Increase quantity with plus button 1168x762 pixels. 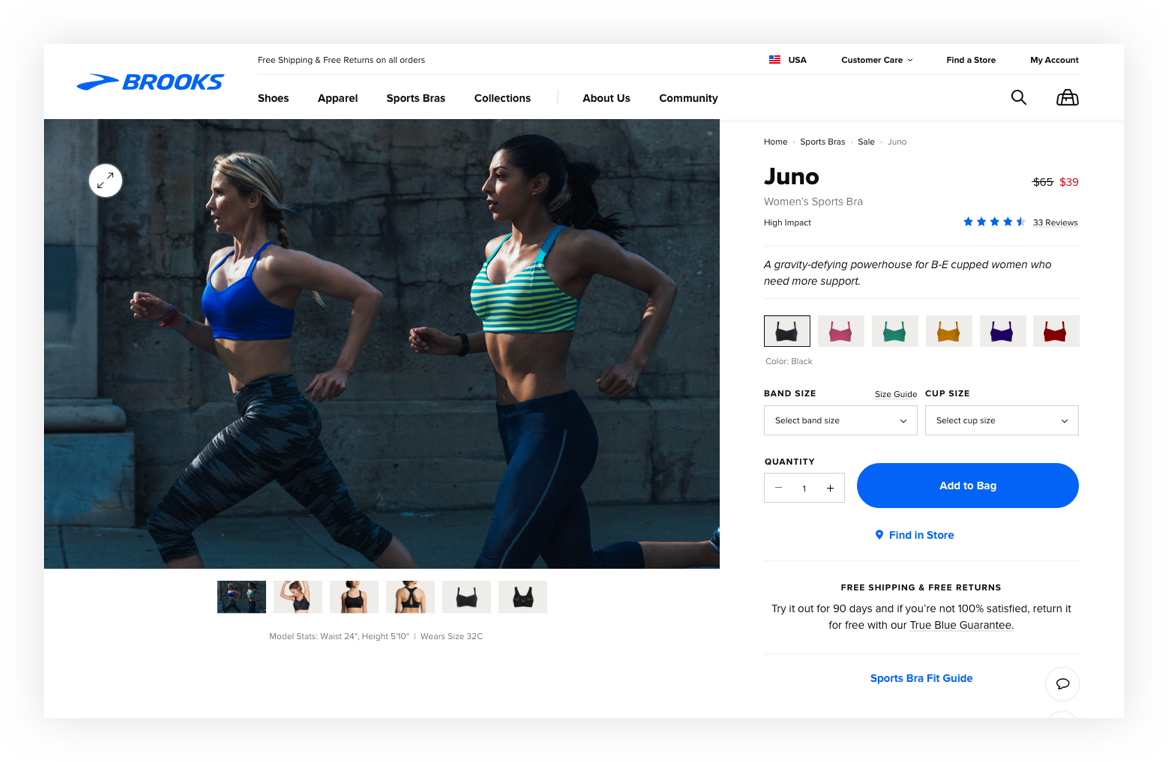[x=830, y=488]
